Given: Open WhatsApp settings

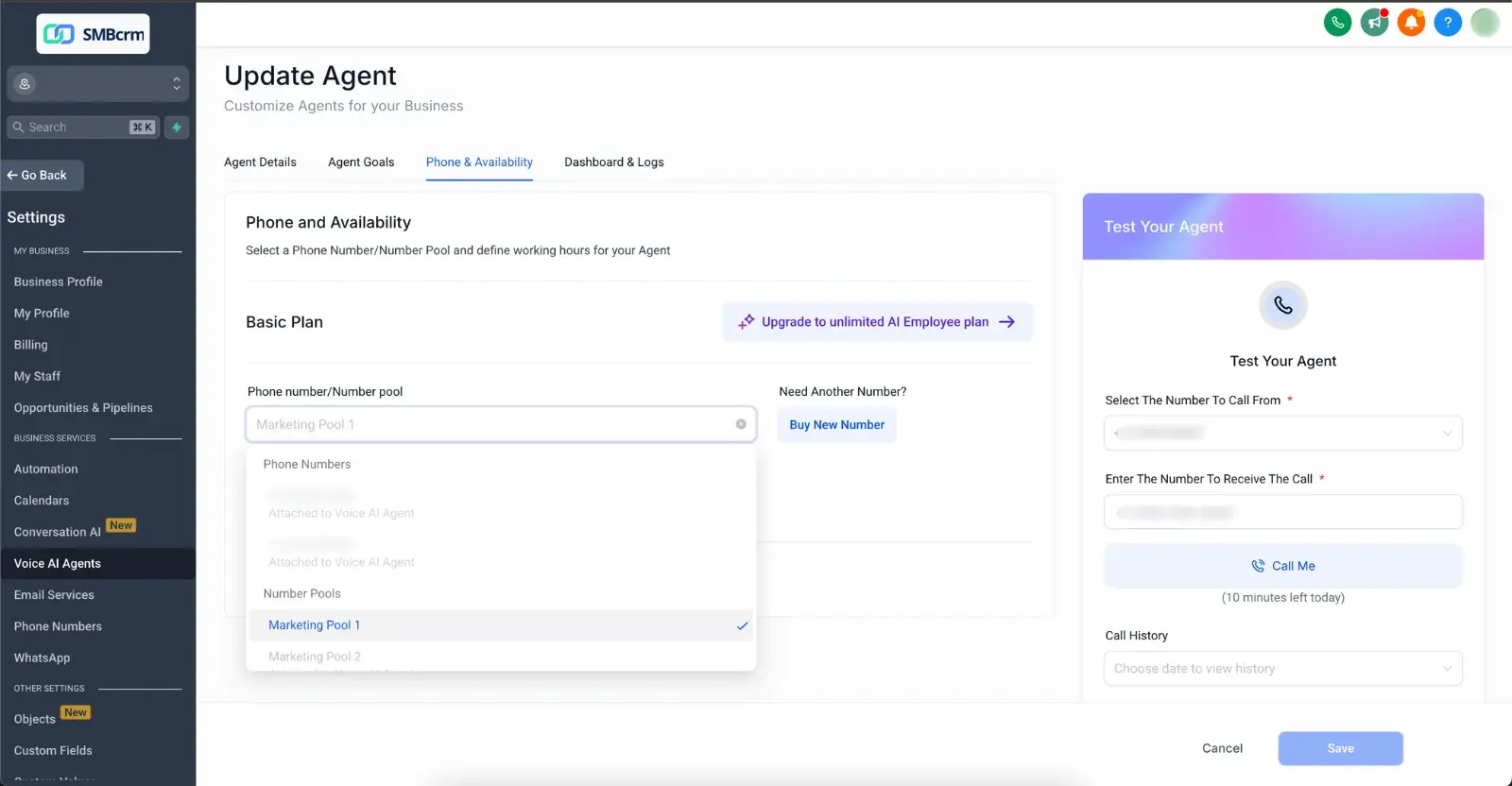Looking at the screenshot, I should (43, 658).
